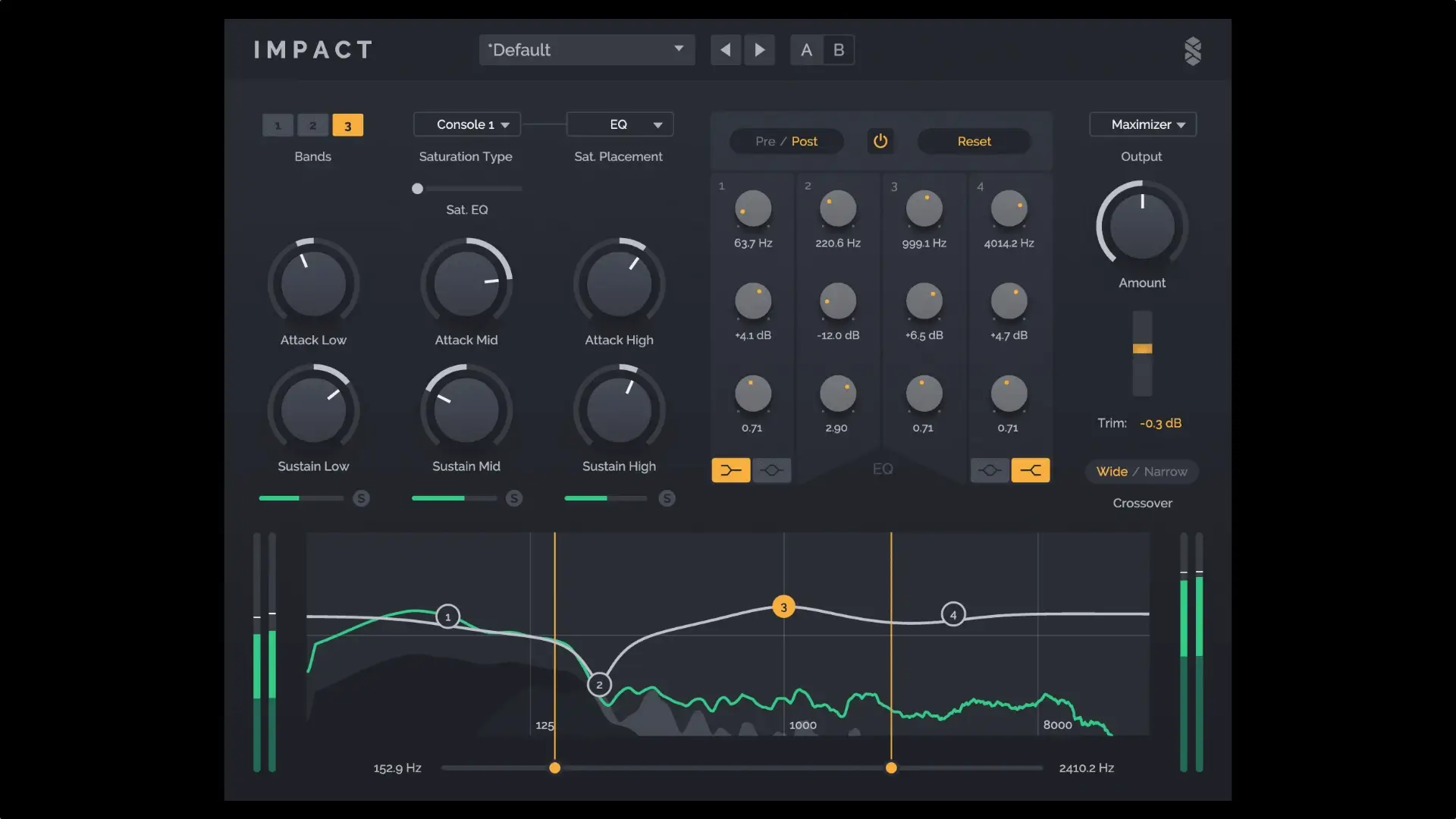Select bell filter shape for band 1
This screenshot has width=1456, height=819.
pyautogui.click(x=771, y=470)
